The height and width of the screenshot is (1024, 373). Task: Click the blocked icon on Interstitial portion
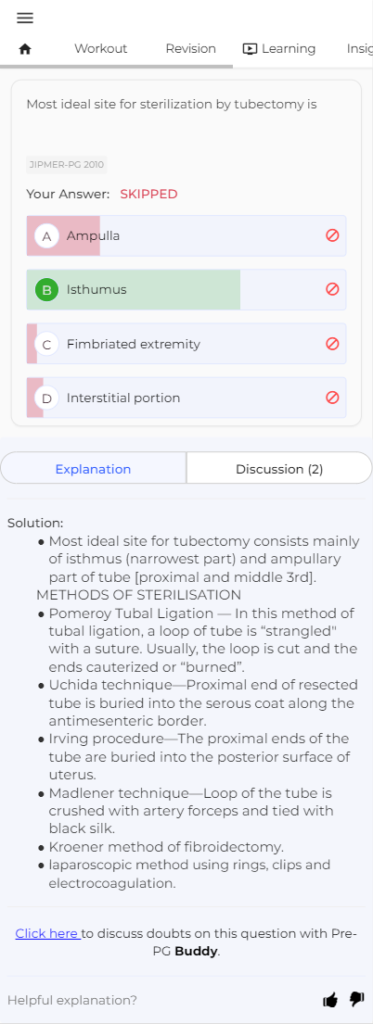(x=332, y=398)
